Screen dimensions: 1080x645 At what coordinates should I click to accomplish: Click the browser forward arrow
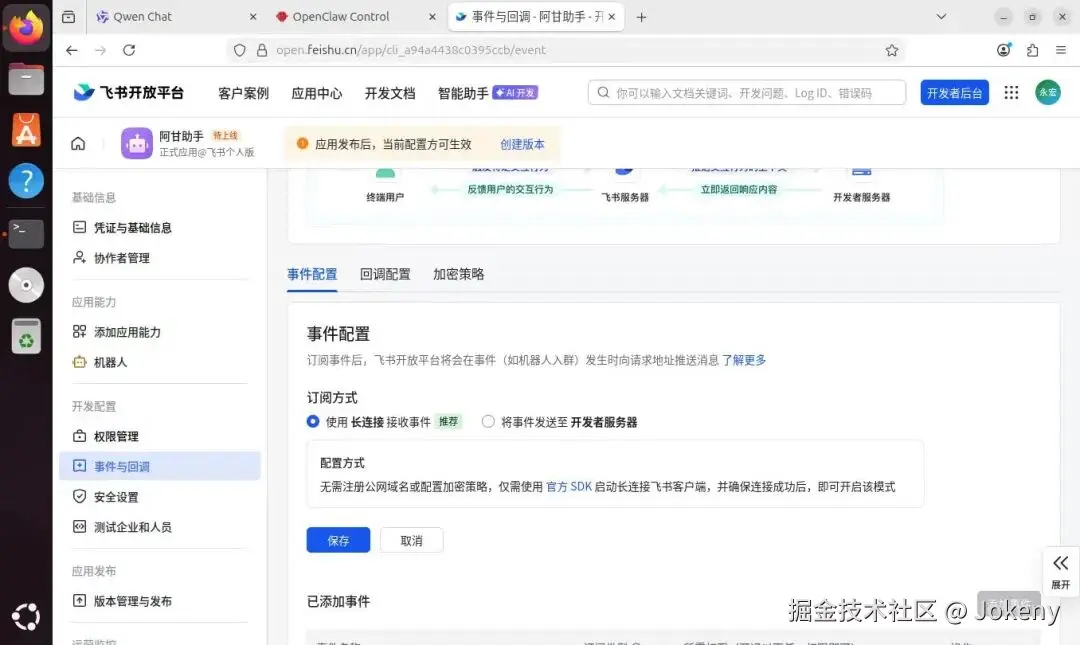[x=101, y=50]
